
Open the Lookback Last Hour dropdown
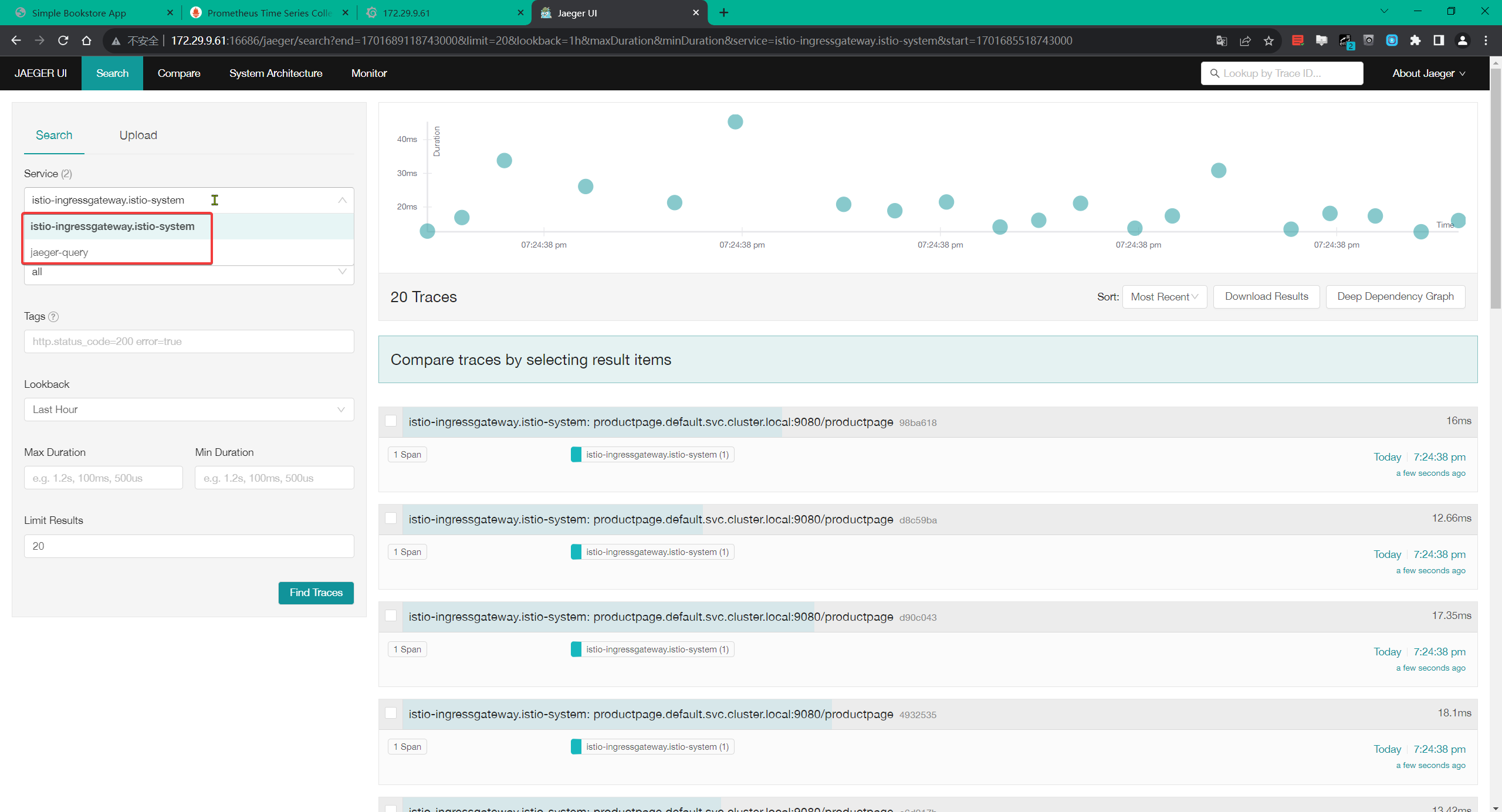[189, 410]
